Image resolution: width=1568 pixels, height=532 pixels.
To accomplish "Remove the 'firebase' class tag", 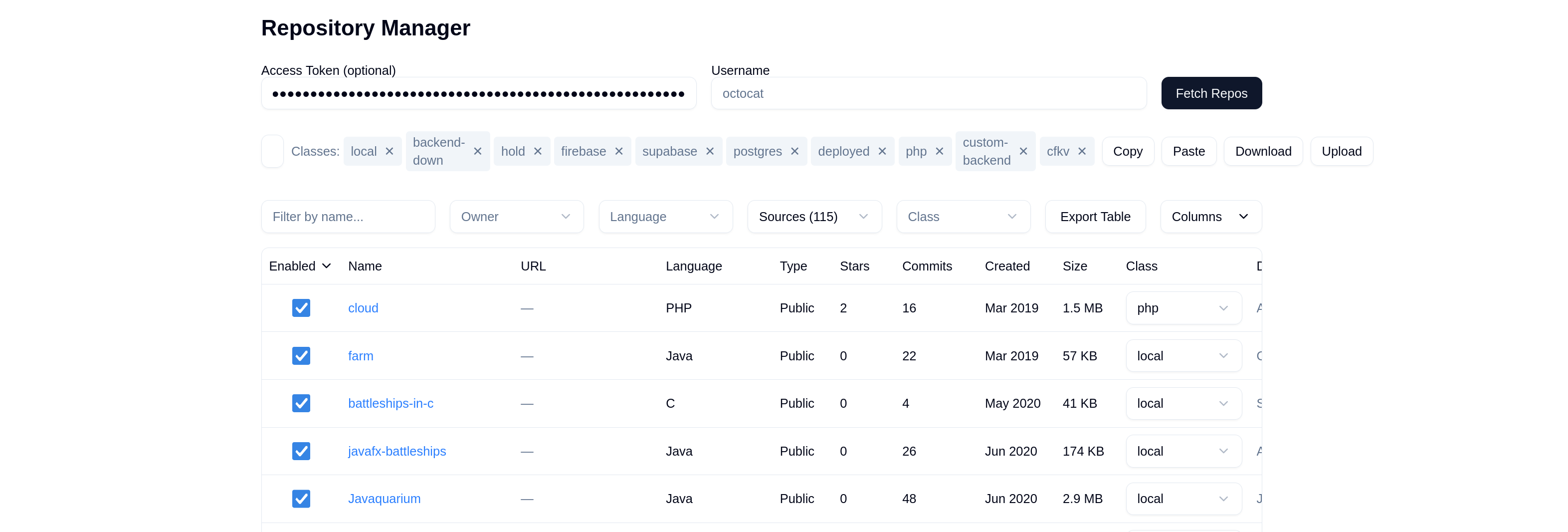I will [619, 151].
